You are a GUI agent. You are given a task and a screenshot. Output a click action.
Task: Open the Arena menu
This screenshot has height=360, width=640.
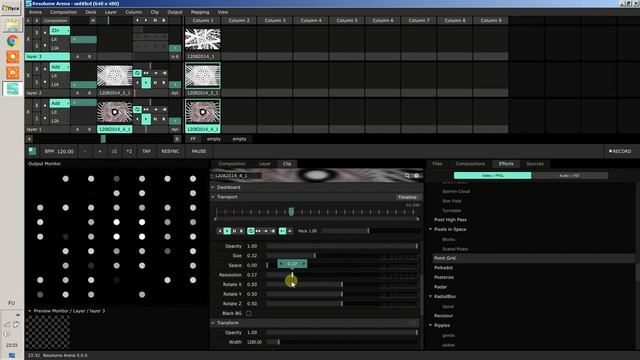coord(35,12)
